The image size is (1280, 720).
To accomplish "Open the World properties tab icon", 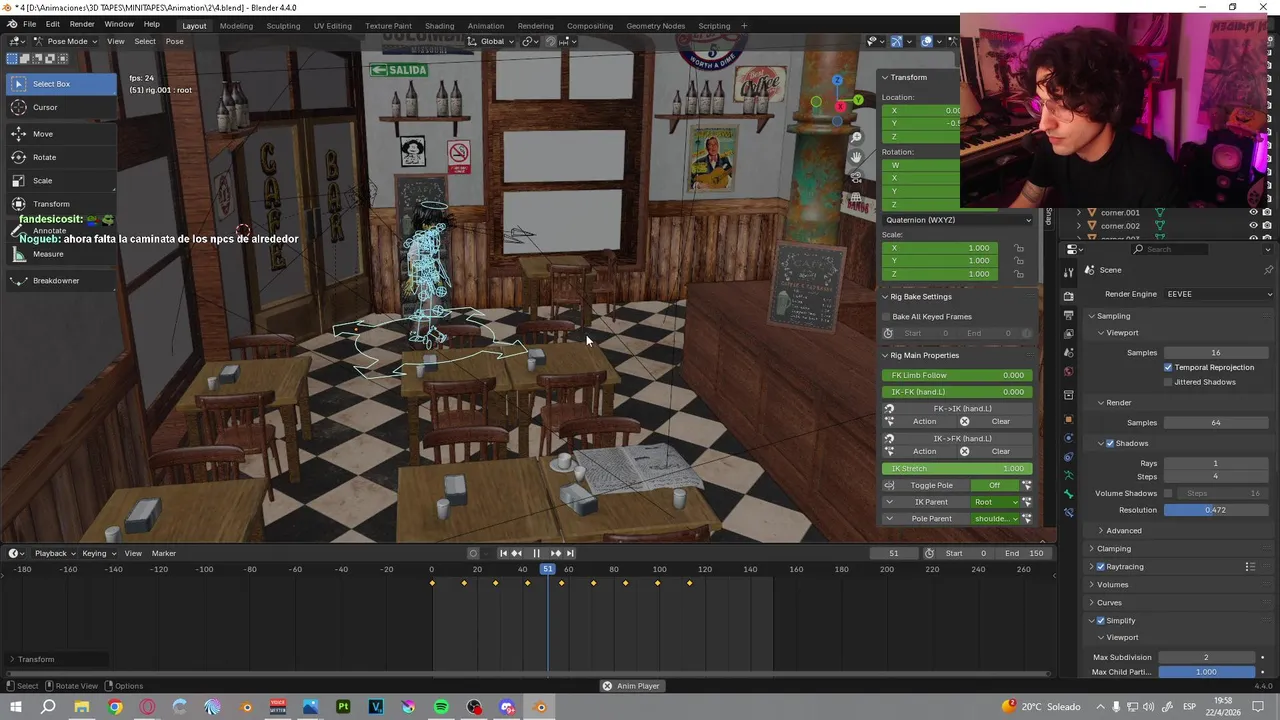I will [x=1068, y=372].
